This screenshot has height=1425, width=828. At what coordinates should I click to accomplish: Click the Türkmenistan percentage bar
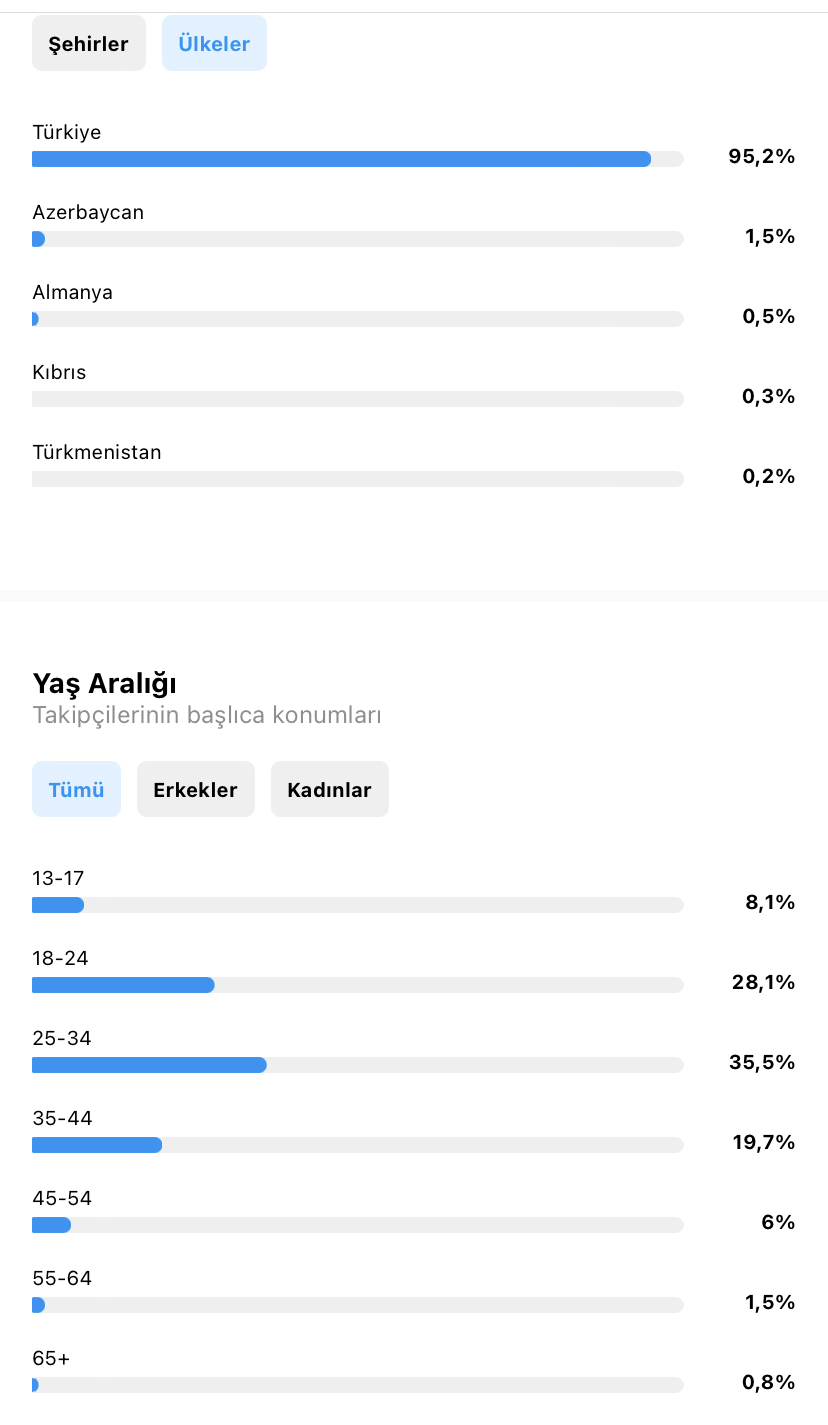(358, 479)
